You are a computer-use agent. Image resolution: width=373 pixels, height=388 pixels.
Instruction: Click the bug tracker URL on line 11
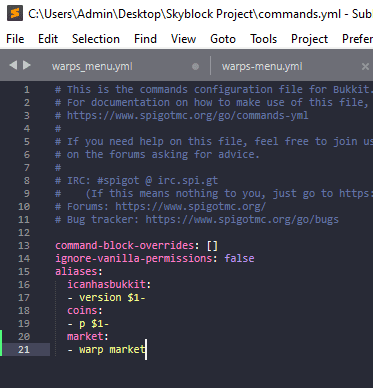point(242,219)
